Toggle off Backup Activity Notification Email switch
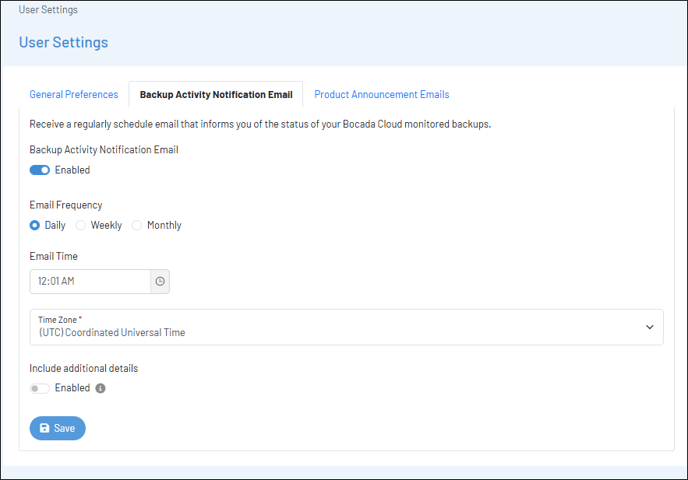This screenshot has height=480, width=688. [x=39, y=170]
